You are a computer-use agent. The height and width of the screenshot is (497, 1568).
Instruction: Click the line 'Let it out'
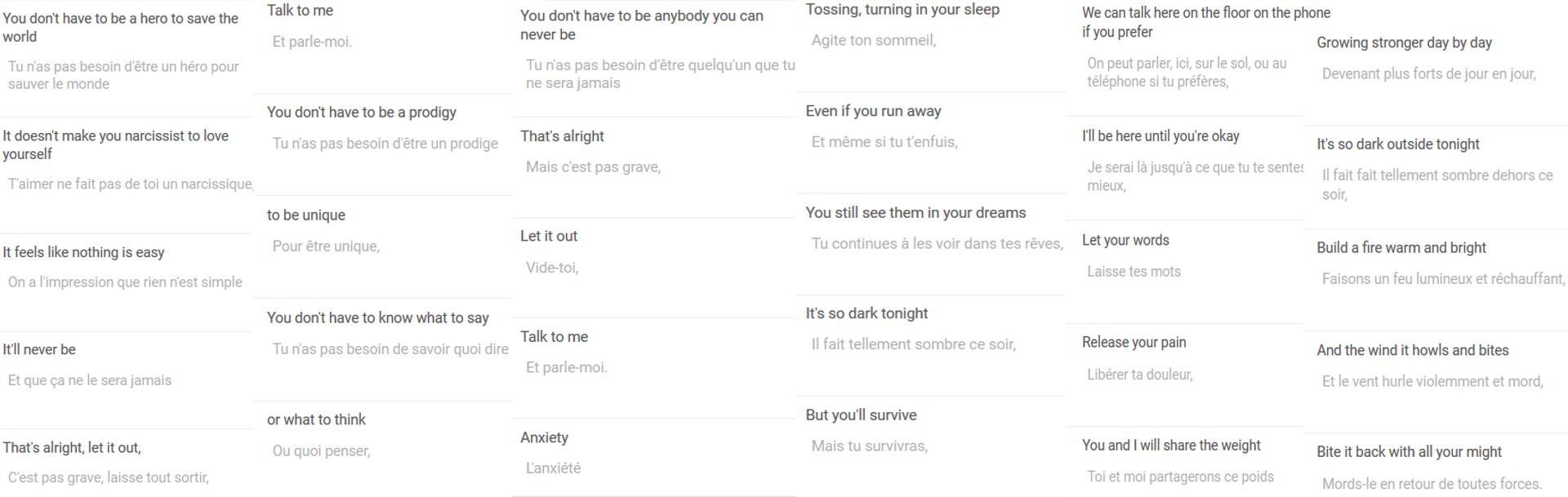pyautogui.click(x=549, y=236)
